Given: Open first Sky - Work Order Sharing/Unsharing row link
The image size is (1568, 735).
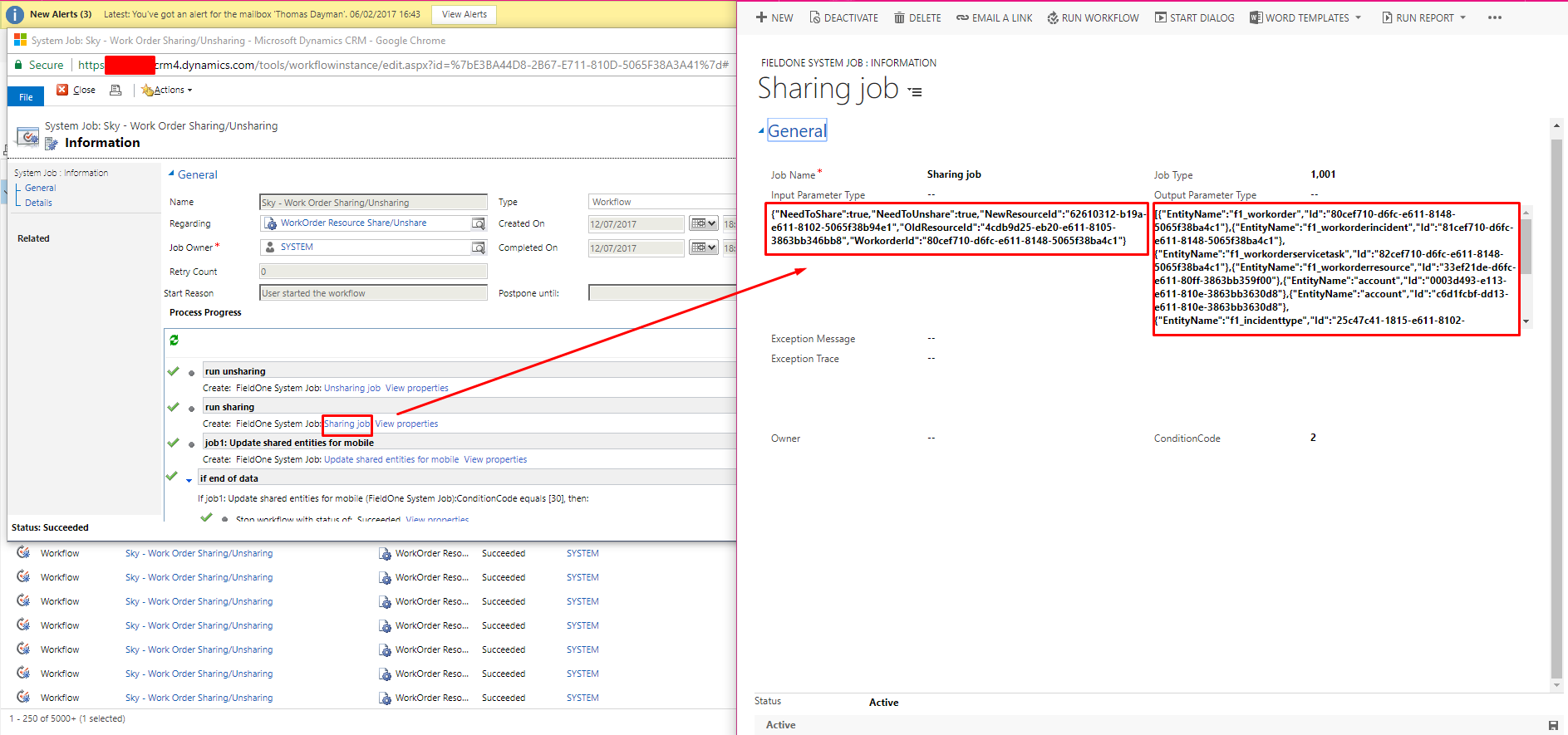Looking at the screenshot, I should 199,553.
